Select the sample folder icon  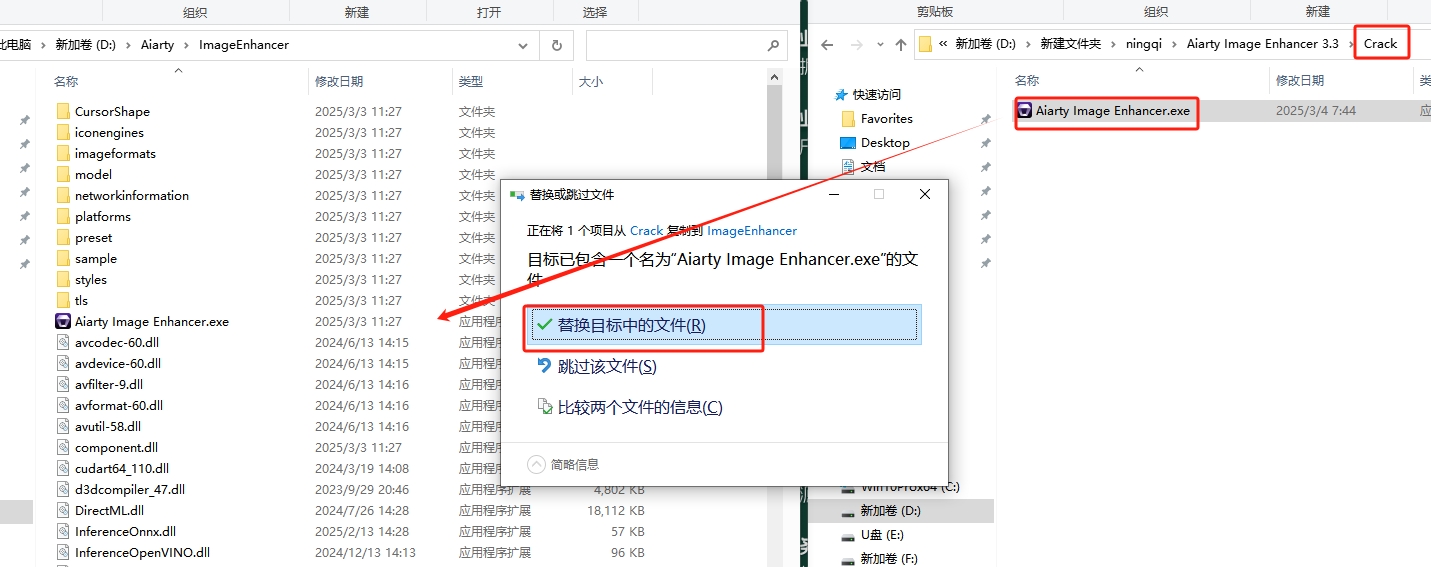[x=63, y=258]
